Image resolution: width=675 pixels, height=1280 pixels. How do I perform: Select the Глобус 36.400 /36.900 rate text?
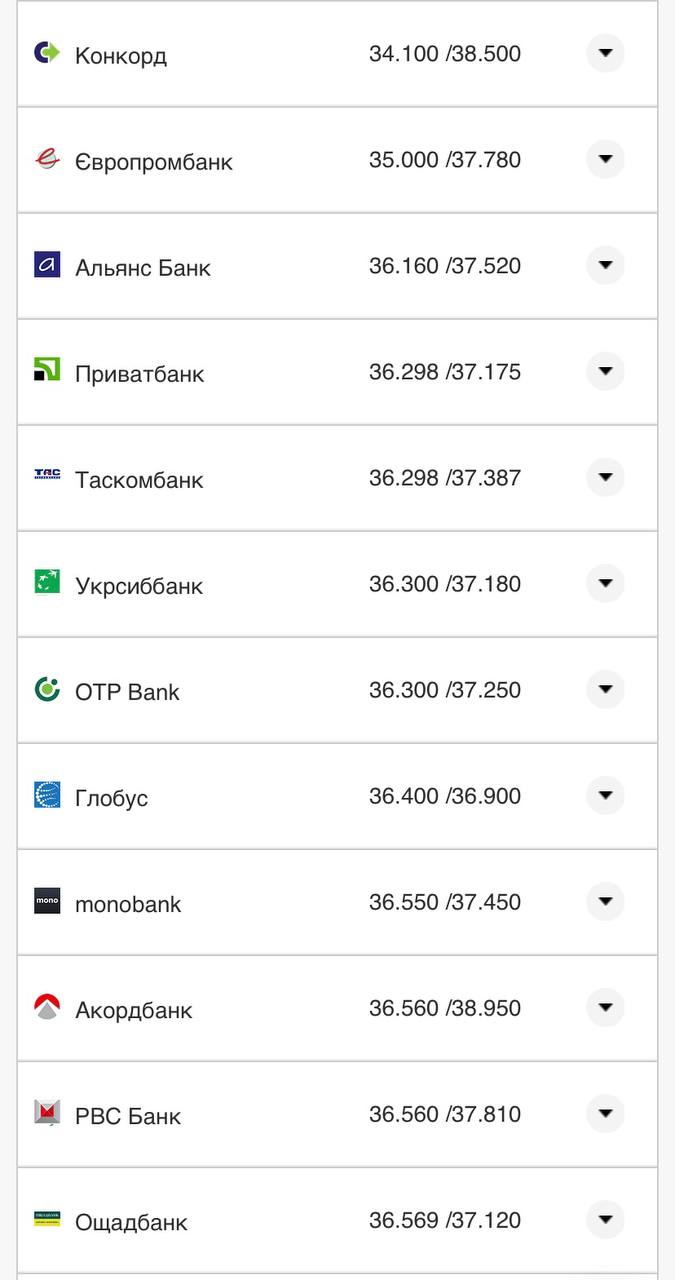(x=445, y=796)
